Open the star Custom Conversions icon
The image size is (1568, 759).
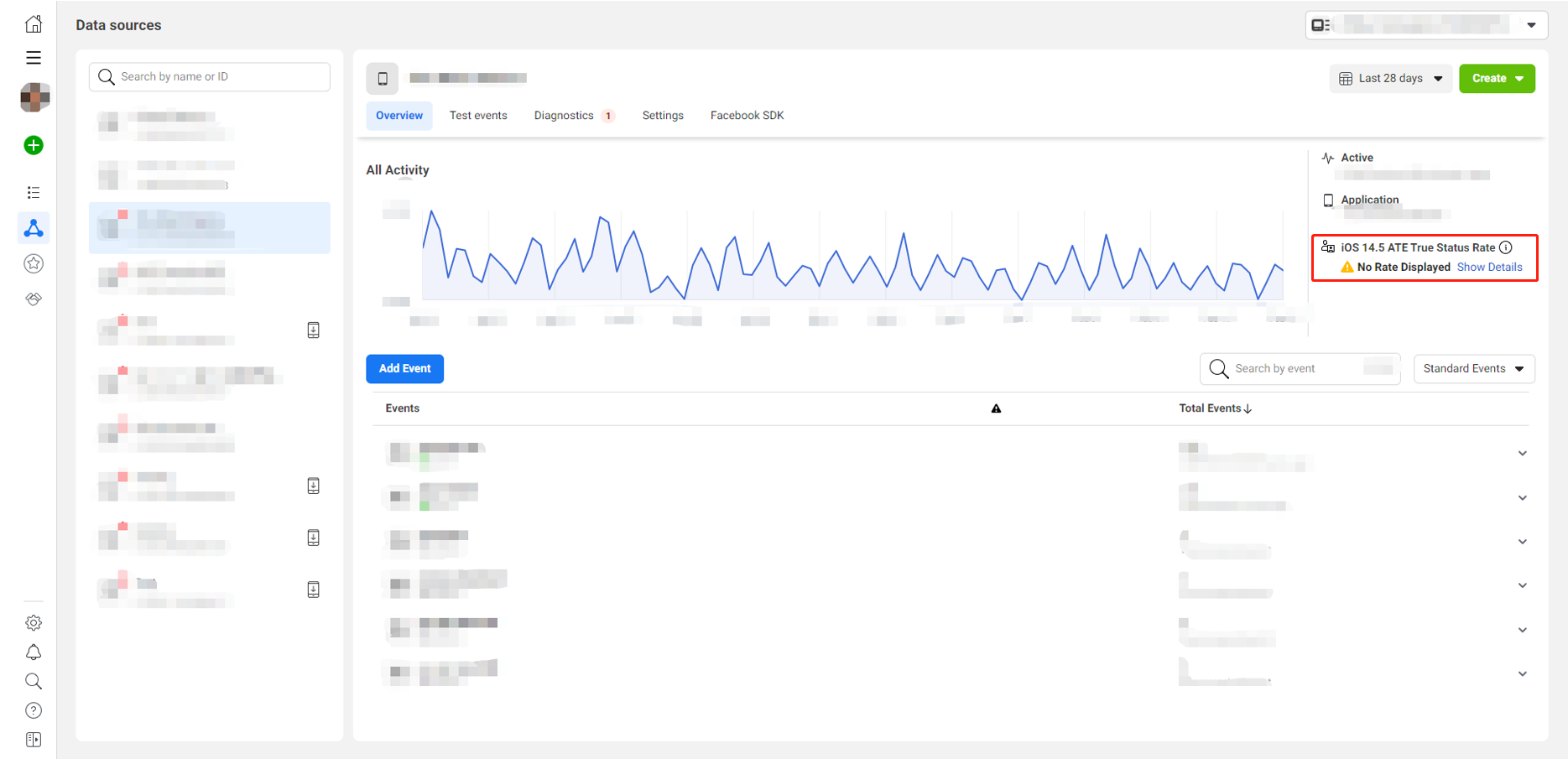34,263
